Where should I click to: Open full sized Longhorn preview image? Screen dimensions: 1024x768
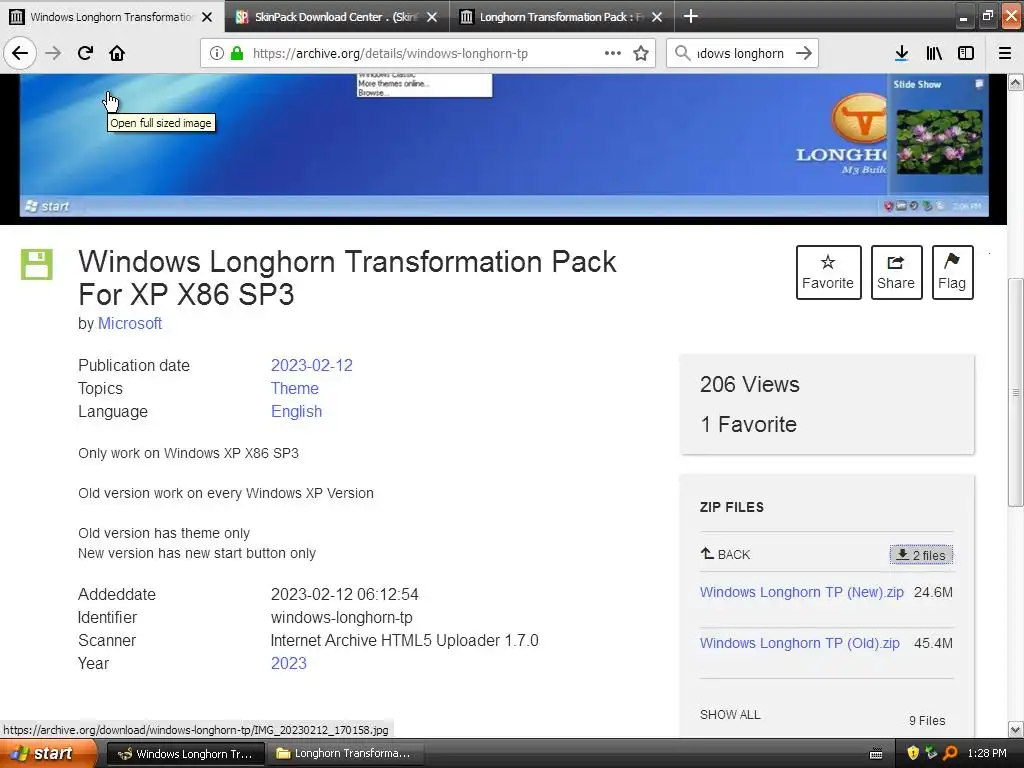pyautogui.click(x=503, y=147)
